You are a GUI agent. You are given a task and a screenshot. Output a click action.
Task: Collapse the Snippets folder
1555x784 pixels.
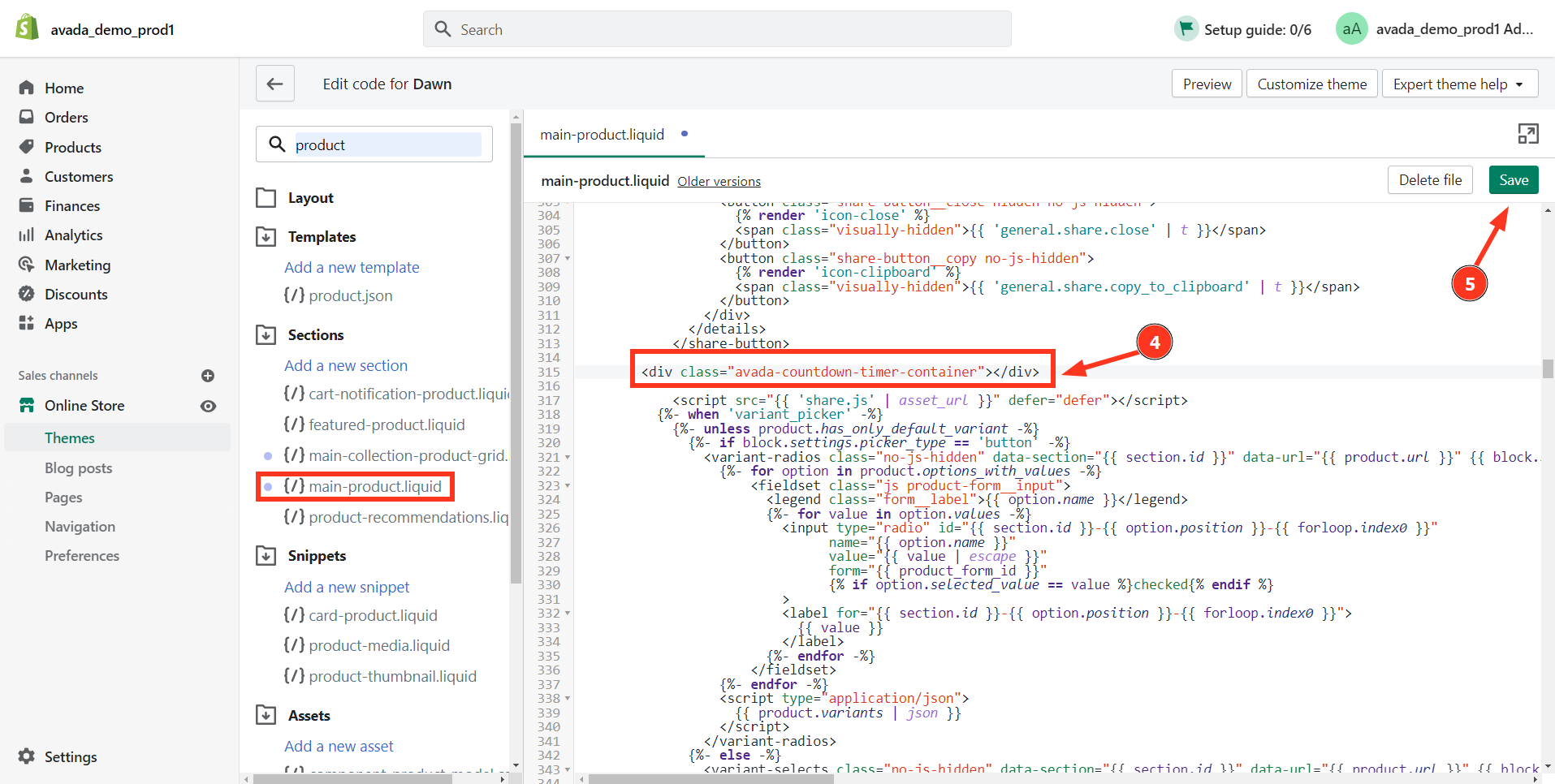(x=266, y=556)
